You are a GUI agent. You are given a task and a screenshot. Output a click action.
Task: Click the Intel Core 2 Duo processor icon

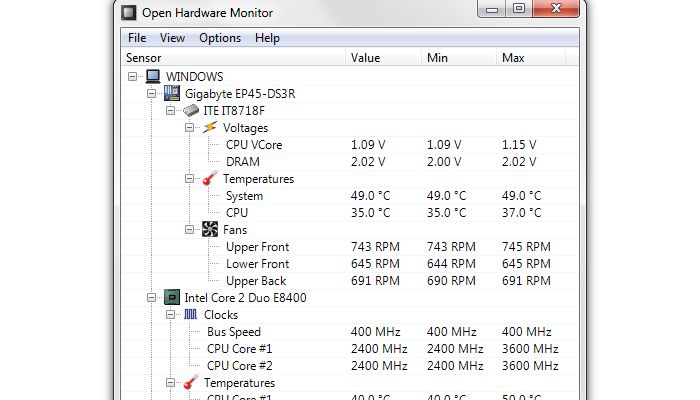pyautogui.click(x=172, y=297)
